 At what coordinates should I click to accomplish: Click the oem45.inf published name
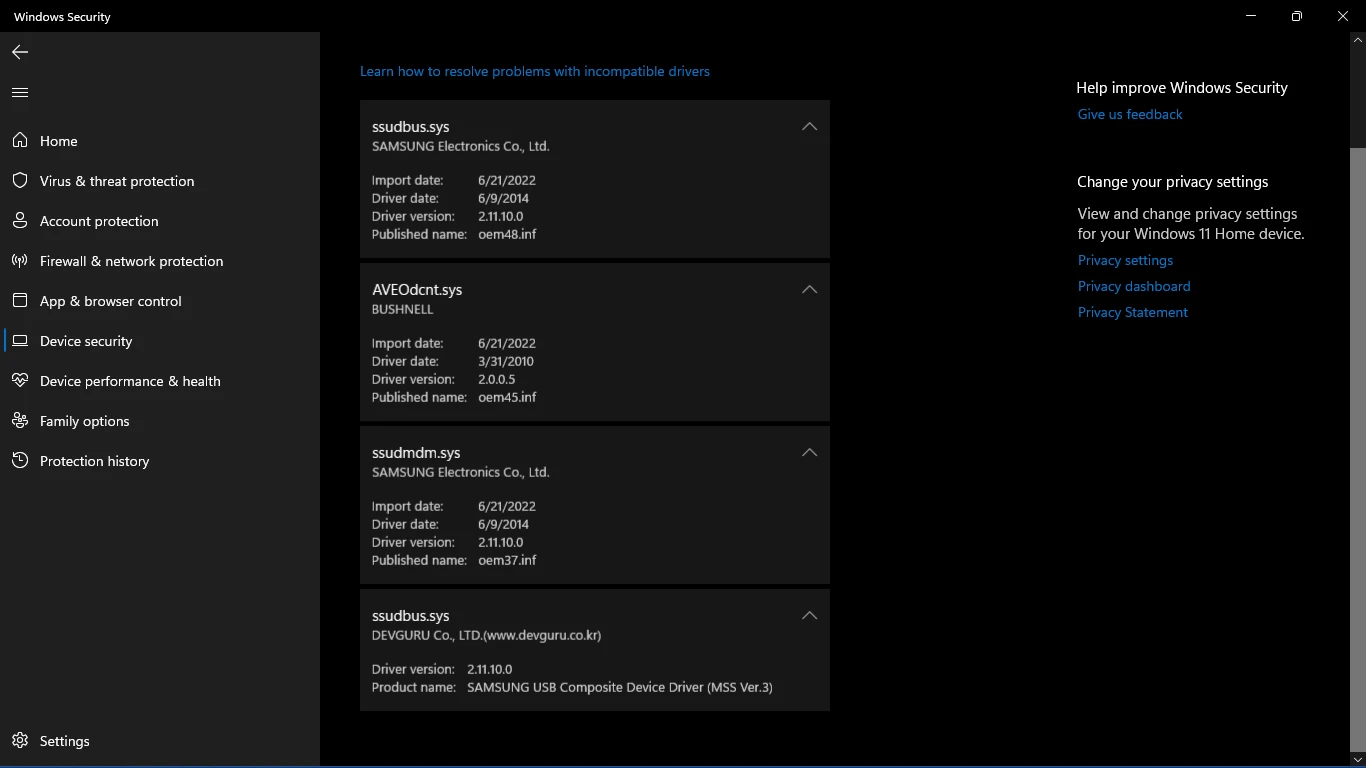tap(507, 397)
